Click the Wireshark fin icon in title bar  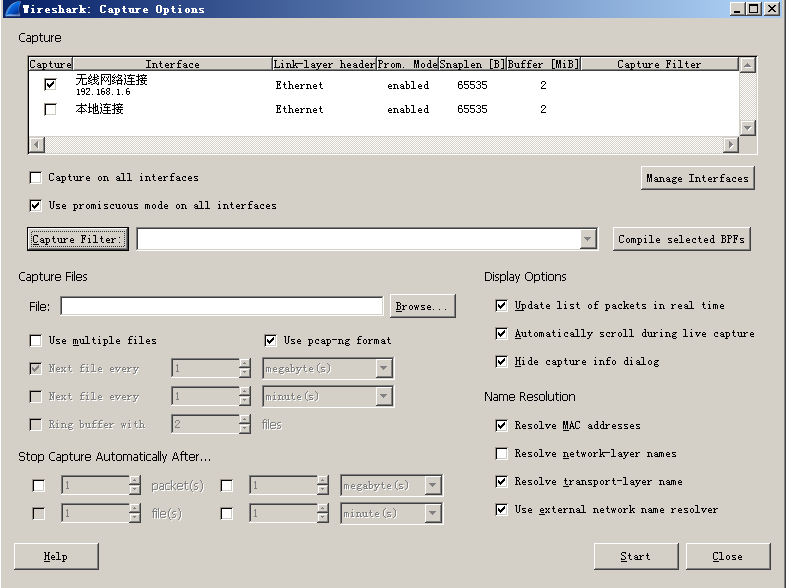tap(9, 9)
